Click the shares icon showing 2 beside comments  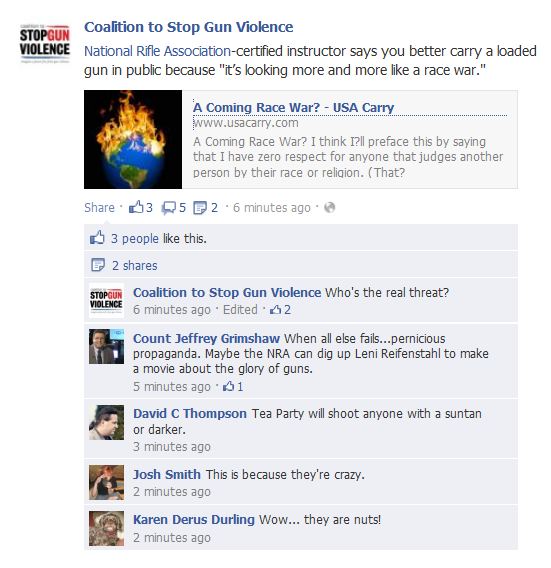(x=200, y=208)
